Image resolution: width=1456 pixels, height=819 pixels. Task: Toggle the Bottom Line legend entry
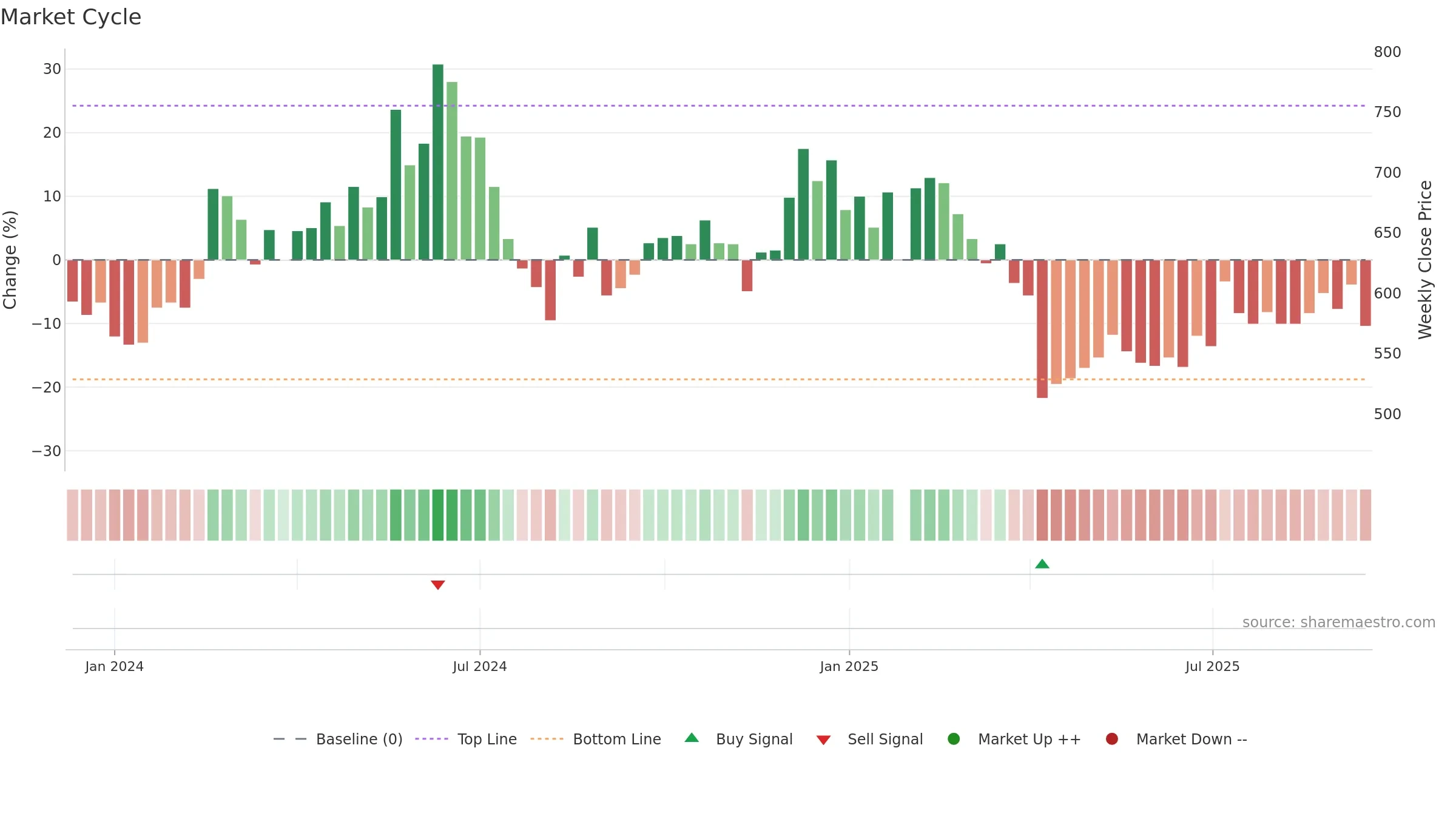tap(596, 739)
